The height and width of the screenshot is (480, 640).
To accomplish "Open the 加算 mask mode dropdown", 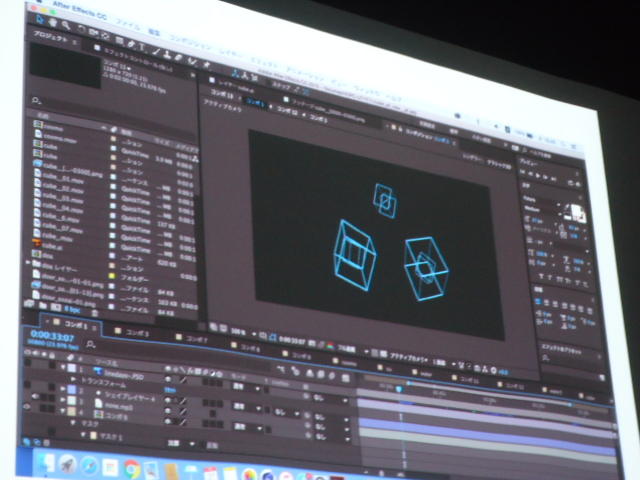I will 180,443.
